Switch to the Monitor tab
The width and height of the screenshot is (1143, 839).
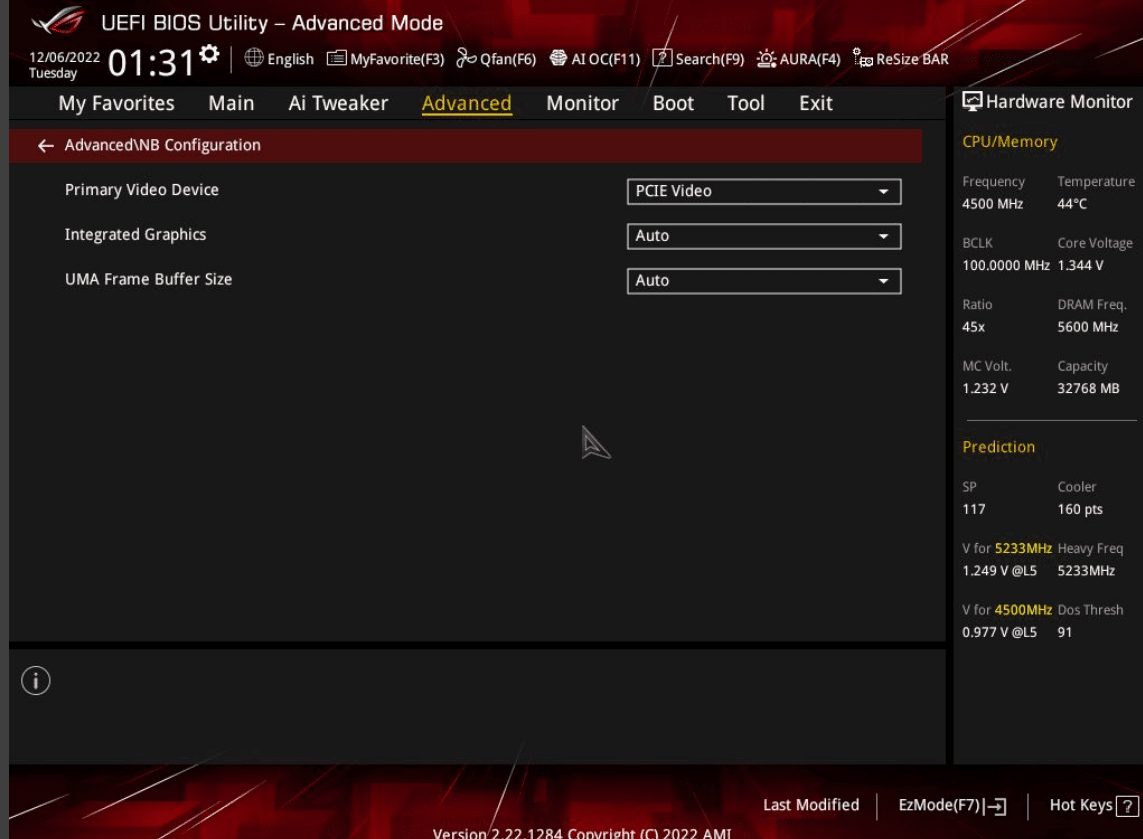[x=582, y=104]
